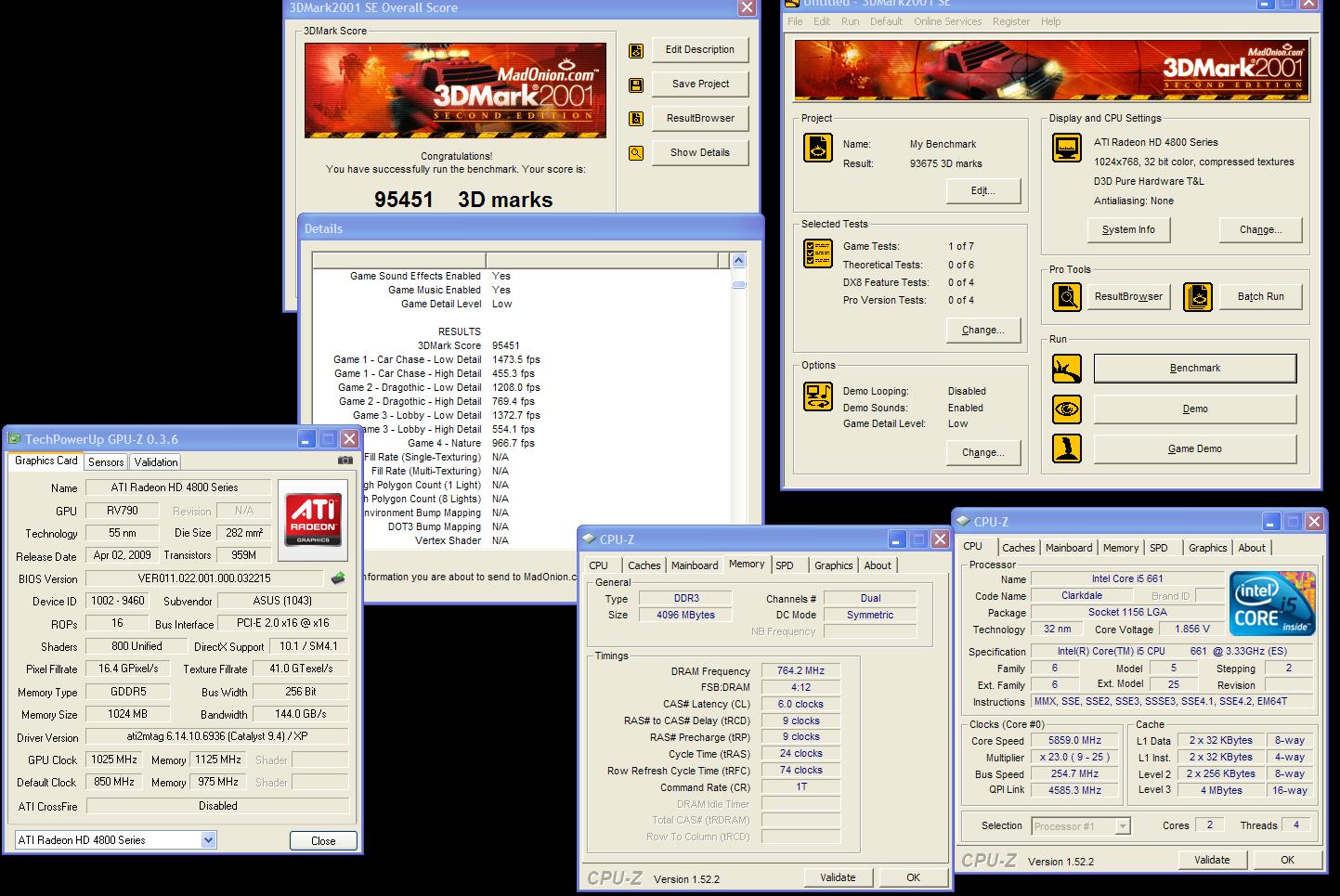Click Validate in CPU-Z Memory window
This screenshot has height=896, width=1340.
point(838,877)
